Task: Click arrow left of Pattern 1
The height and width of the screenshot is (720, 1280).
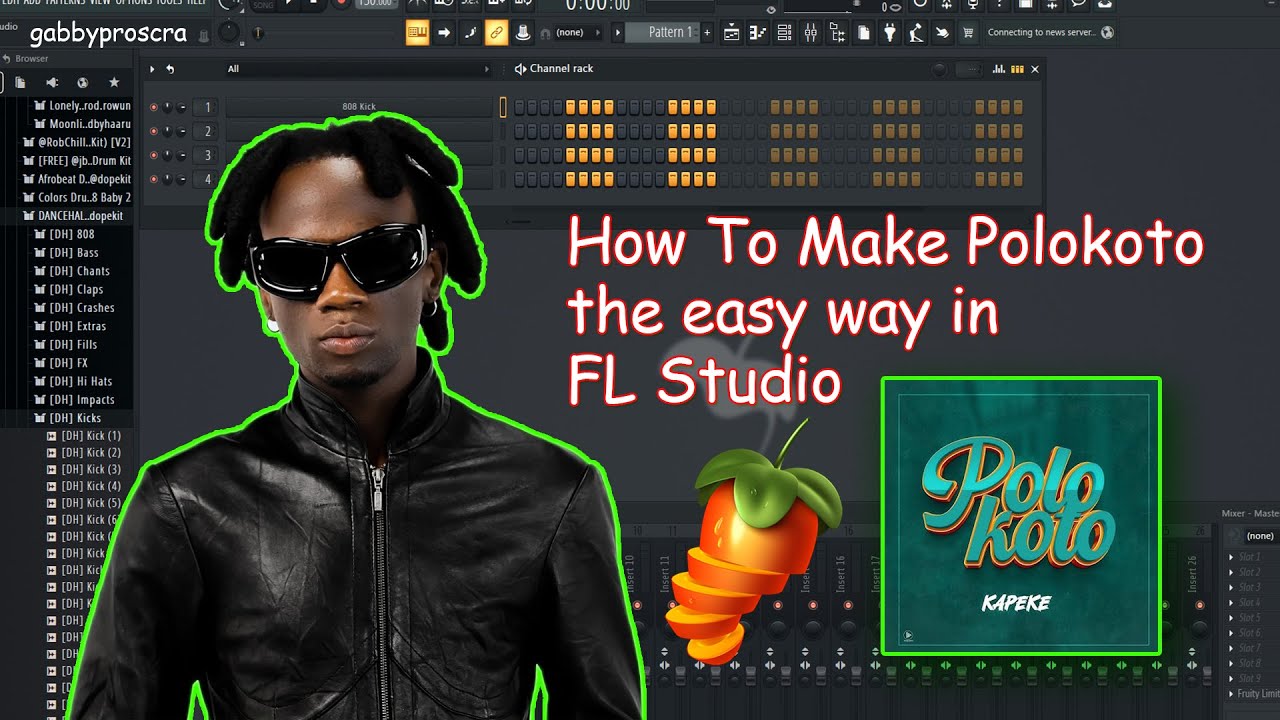Action: coord(617,33)
